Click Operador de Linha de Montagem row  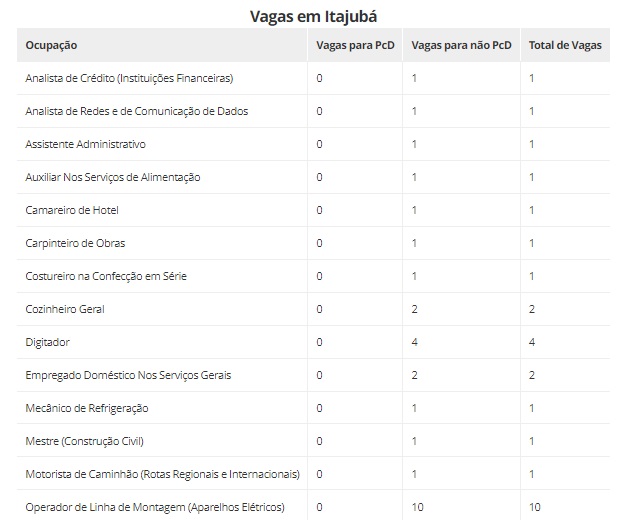click(313, 507)
